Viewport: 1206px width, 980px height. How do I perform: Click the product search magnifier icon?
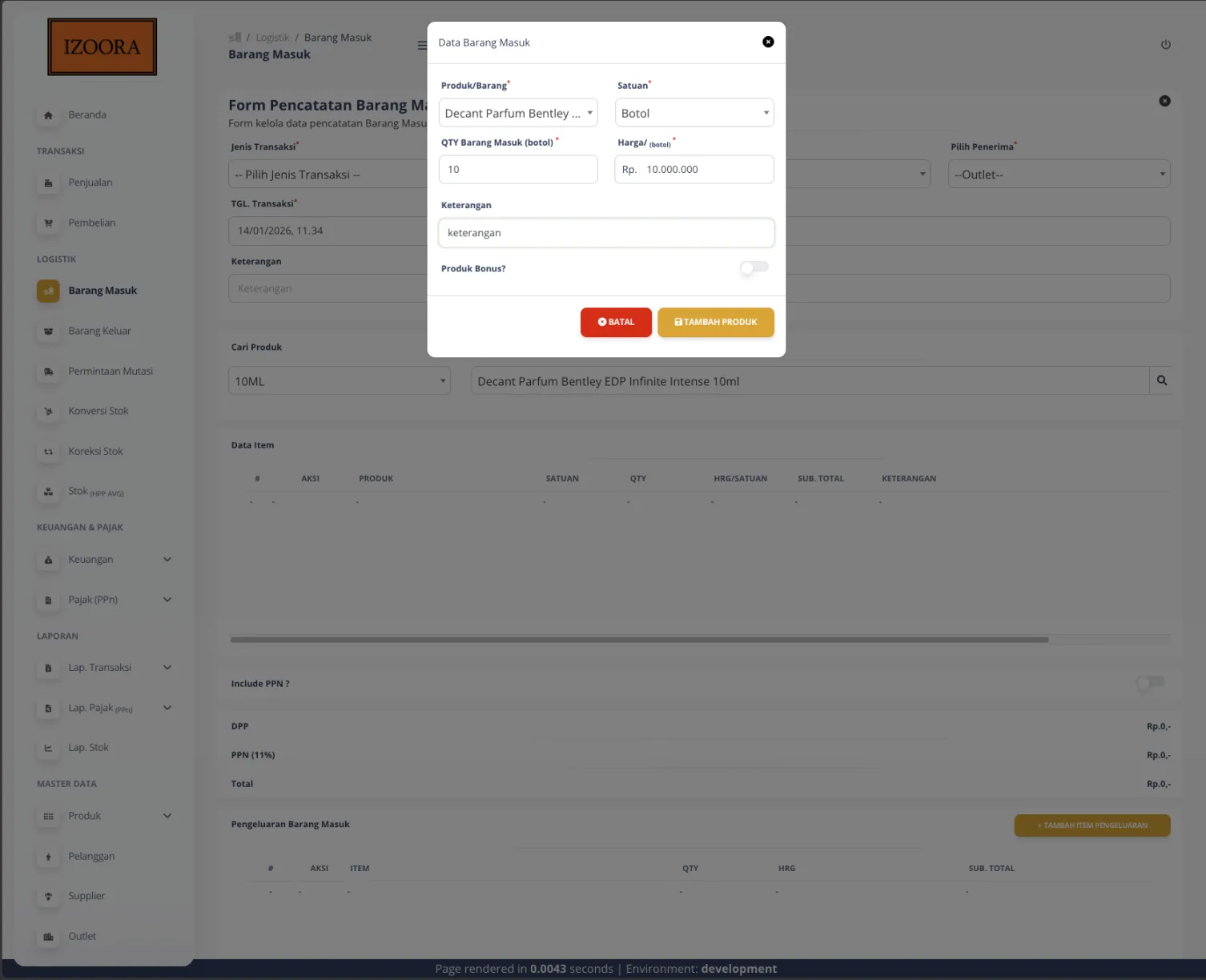(1162, 380)
